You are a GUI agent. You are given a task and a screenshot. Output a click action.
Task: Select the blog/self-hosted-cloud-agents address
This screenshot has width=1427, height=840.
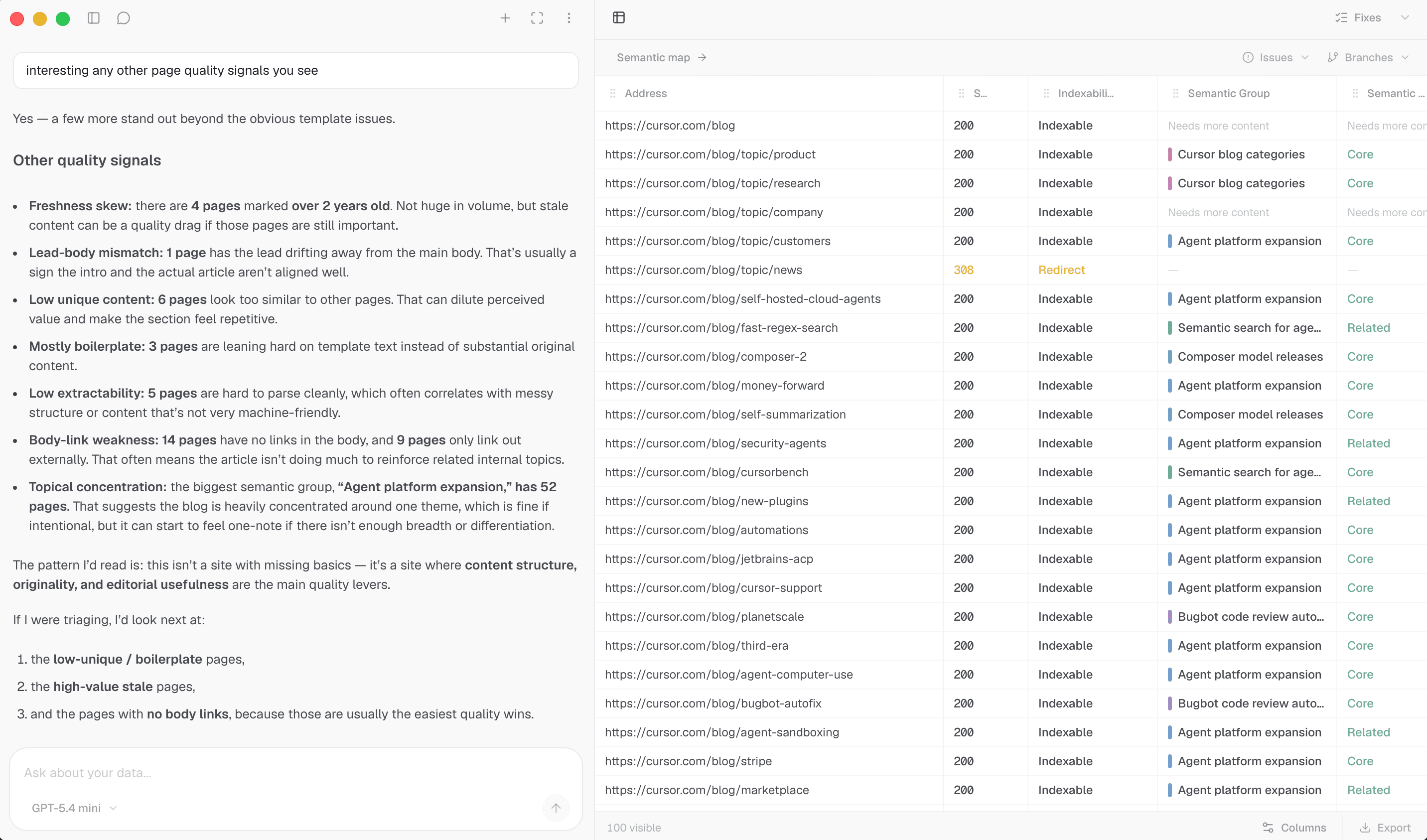click(x=742, y=299)
